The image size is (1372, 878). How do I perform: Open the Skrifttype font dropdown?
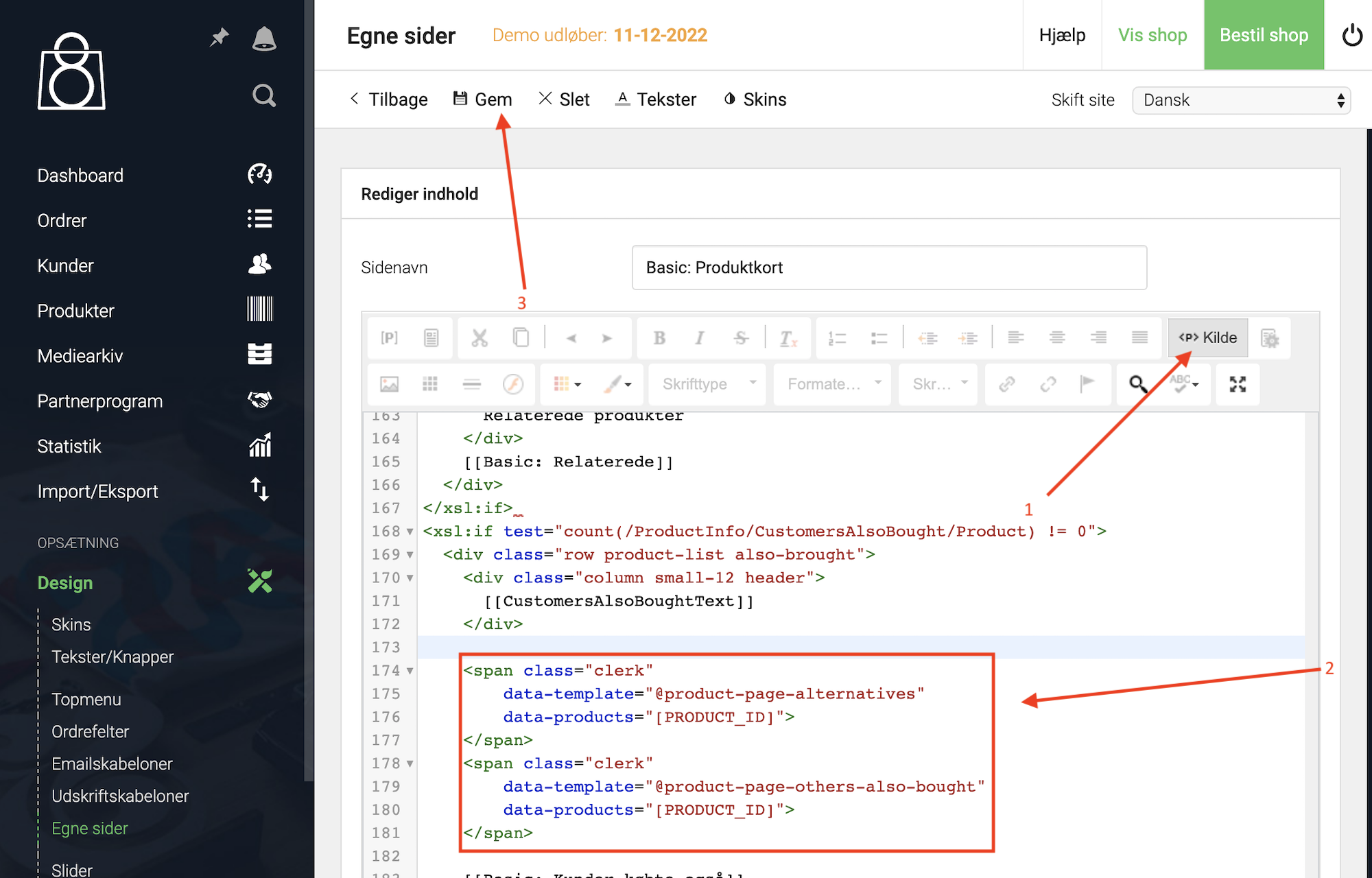pyautogui.click(x=708, y=384)
